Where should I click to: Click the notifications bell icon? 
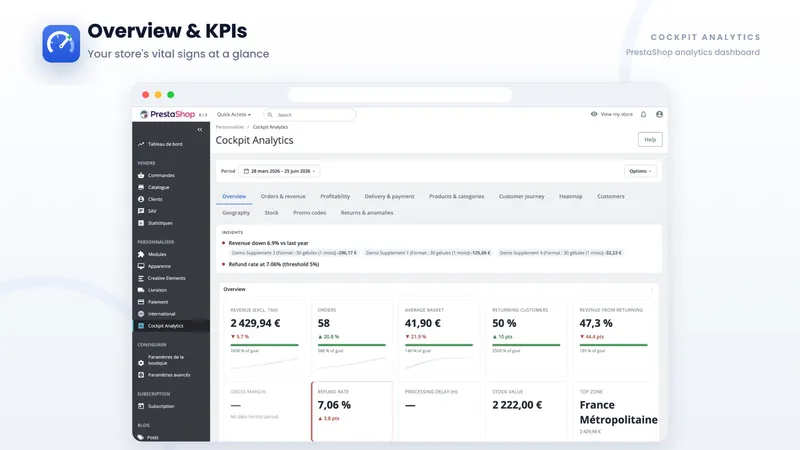[x=643, y=114]
